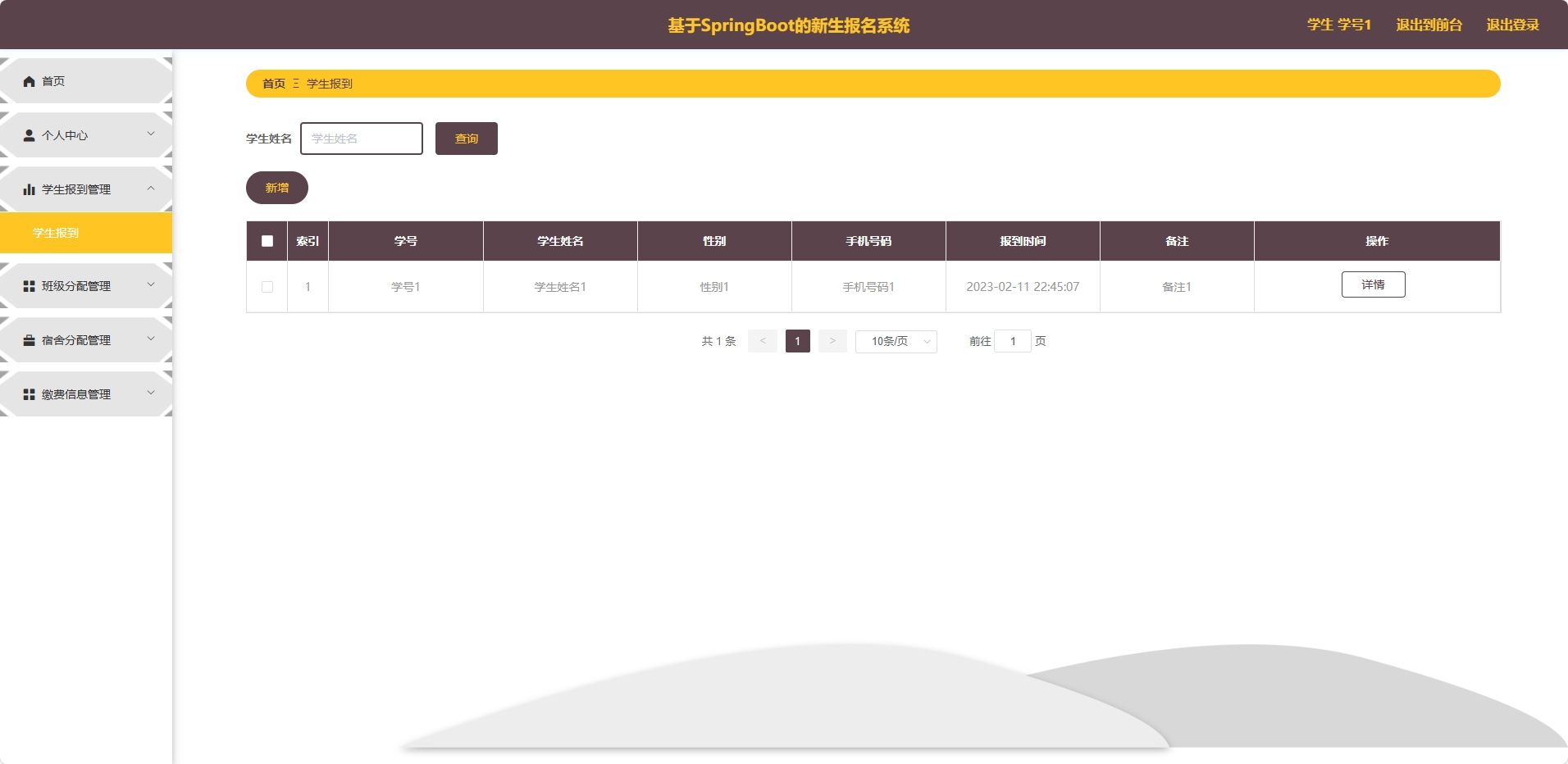1568x764 pixels.
Task: Open the 个人中心 sidebar menu
Action: [86, 135]
